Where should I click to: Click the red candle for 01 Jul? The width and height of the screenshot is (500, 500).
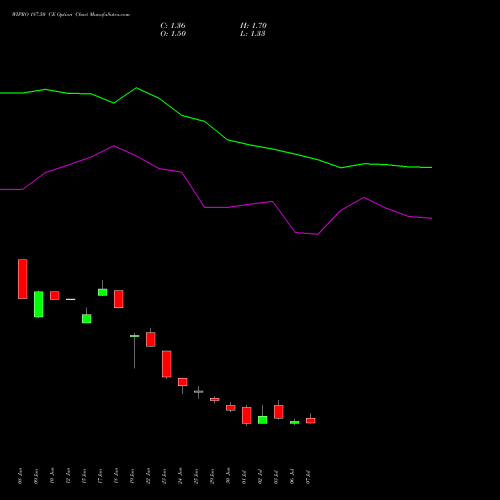tap(247, 415)
